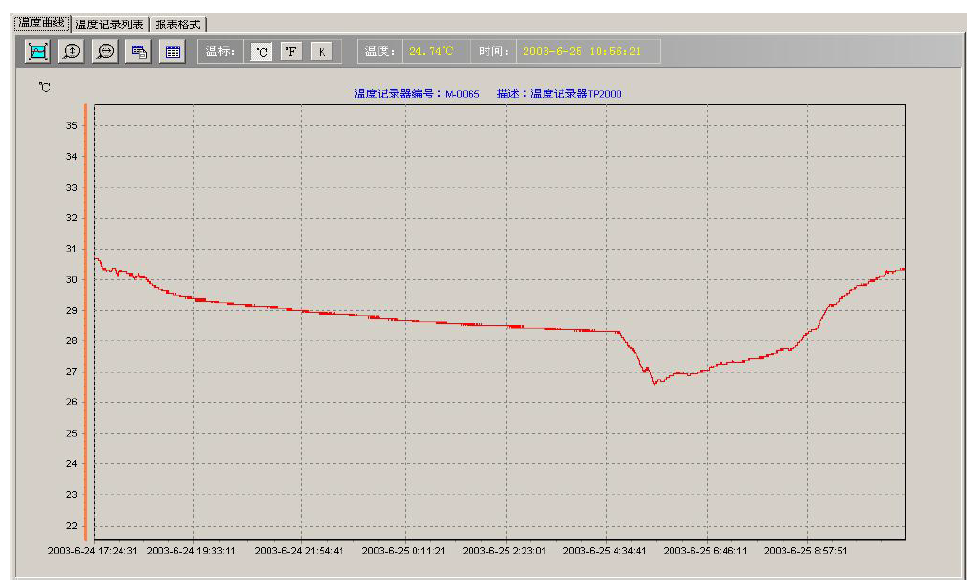Click the zoom in magnifier icon
The image size is (976, 587).
pos(72,52)
